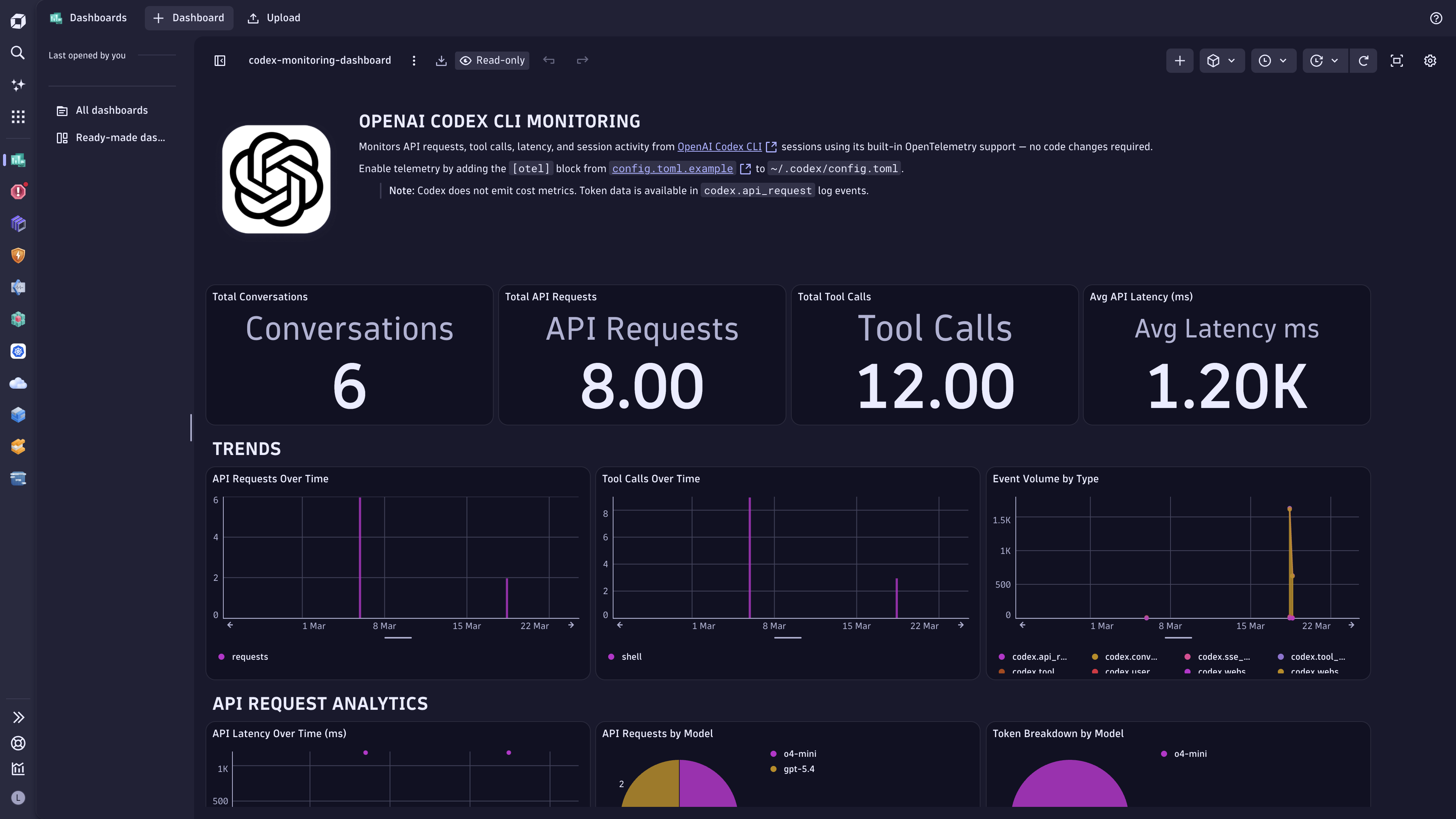This screenshot has height=819, width=1456.
Task: Pan Tool Calls Over Time chart left
Action: click(620, 625)
